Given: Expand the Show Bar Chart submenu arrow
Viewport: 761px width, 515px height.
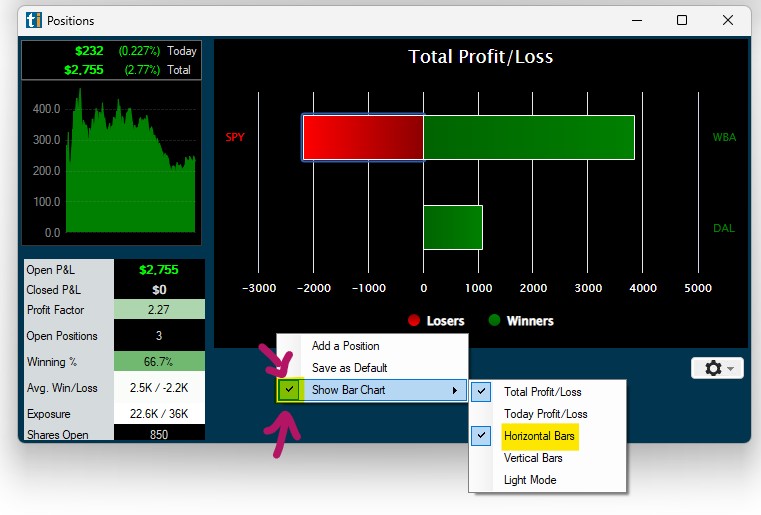Looking at the screenshot, I should [456, 390].
